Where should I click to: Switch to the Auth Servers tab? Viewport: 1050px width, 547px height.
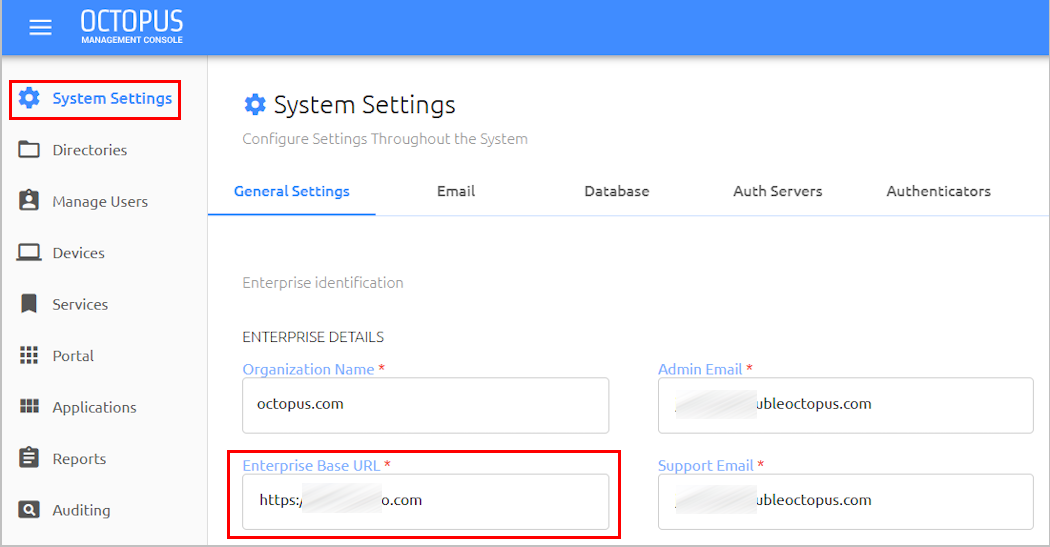point(777,191)
